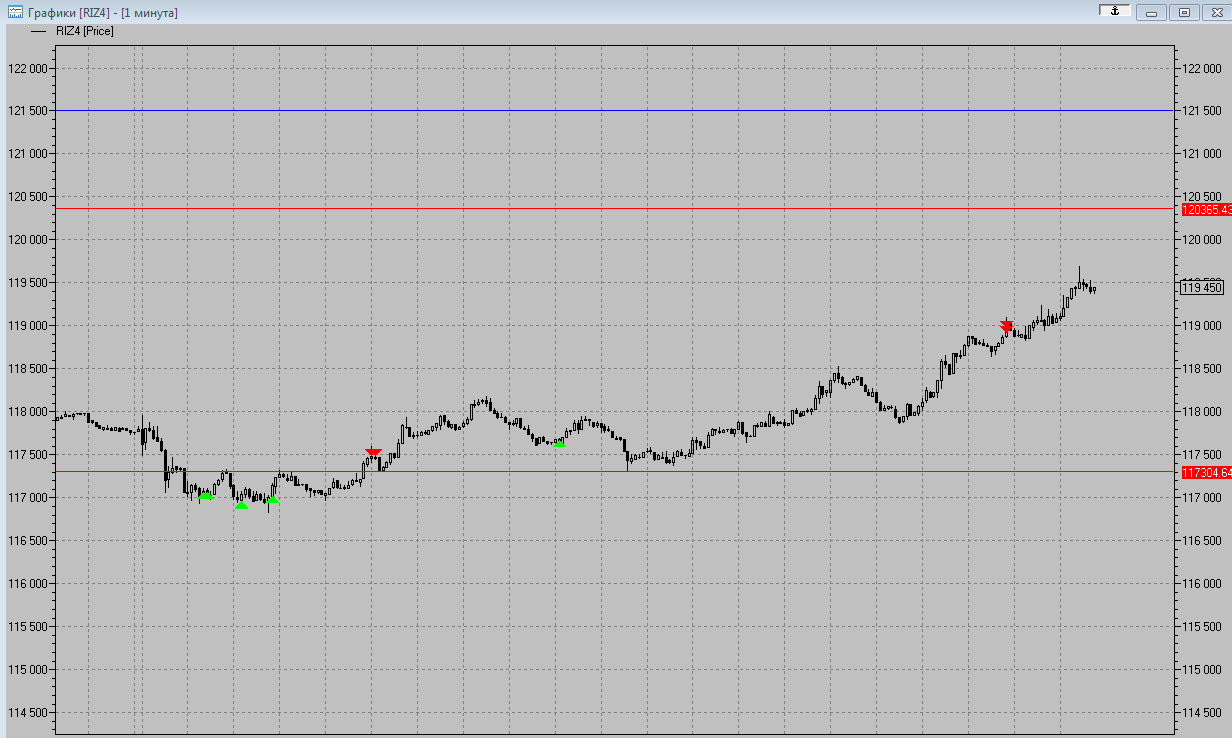Select the red horizontal line at 120365.43
Screen dimensions: 1232x738
point(614,208)
